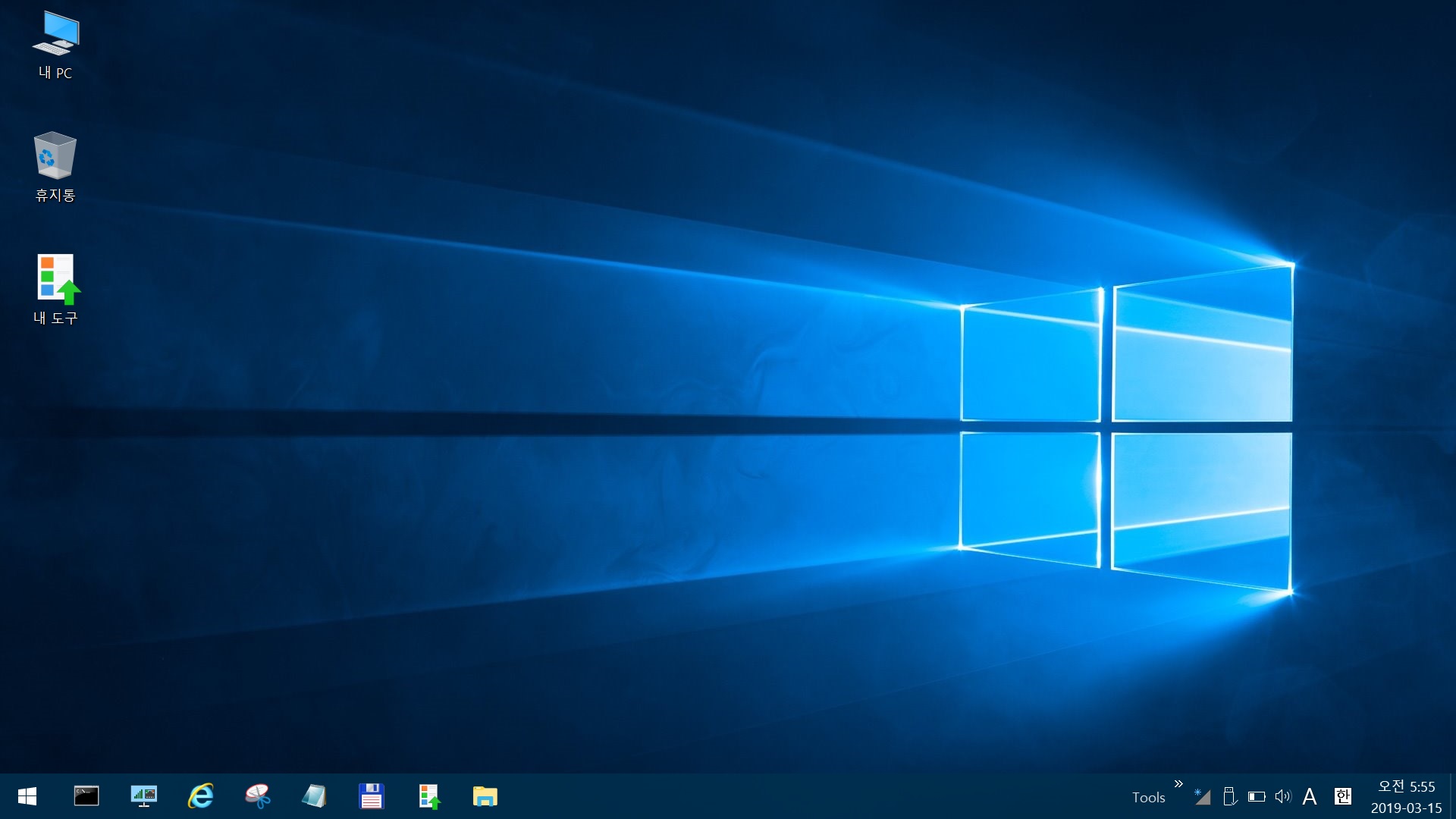
Task: Launch Command Prompt from the taskbar
Action: pyautogui.click(x=86, y=796)
